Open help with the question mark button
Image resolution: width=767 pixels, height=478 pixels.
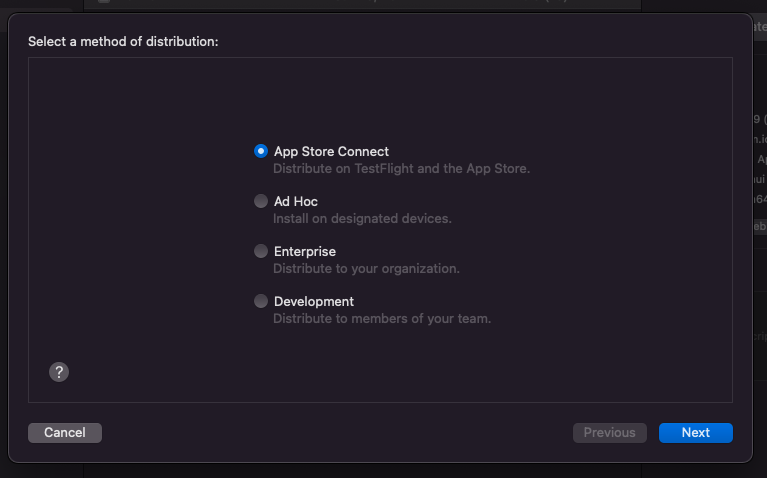(59, 372)
